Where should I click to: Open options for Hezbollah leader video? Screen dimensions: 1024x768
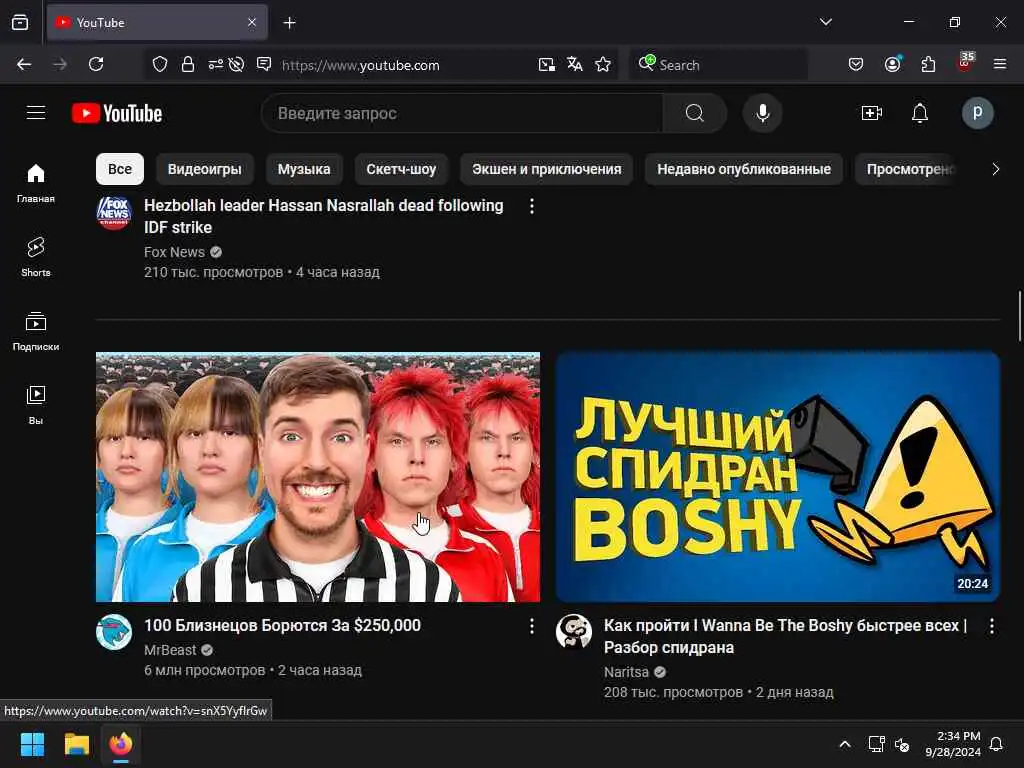[x=532, y=206]
